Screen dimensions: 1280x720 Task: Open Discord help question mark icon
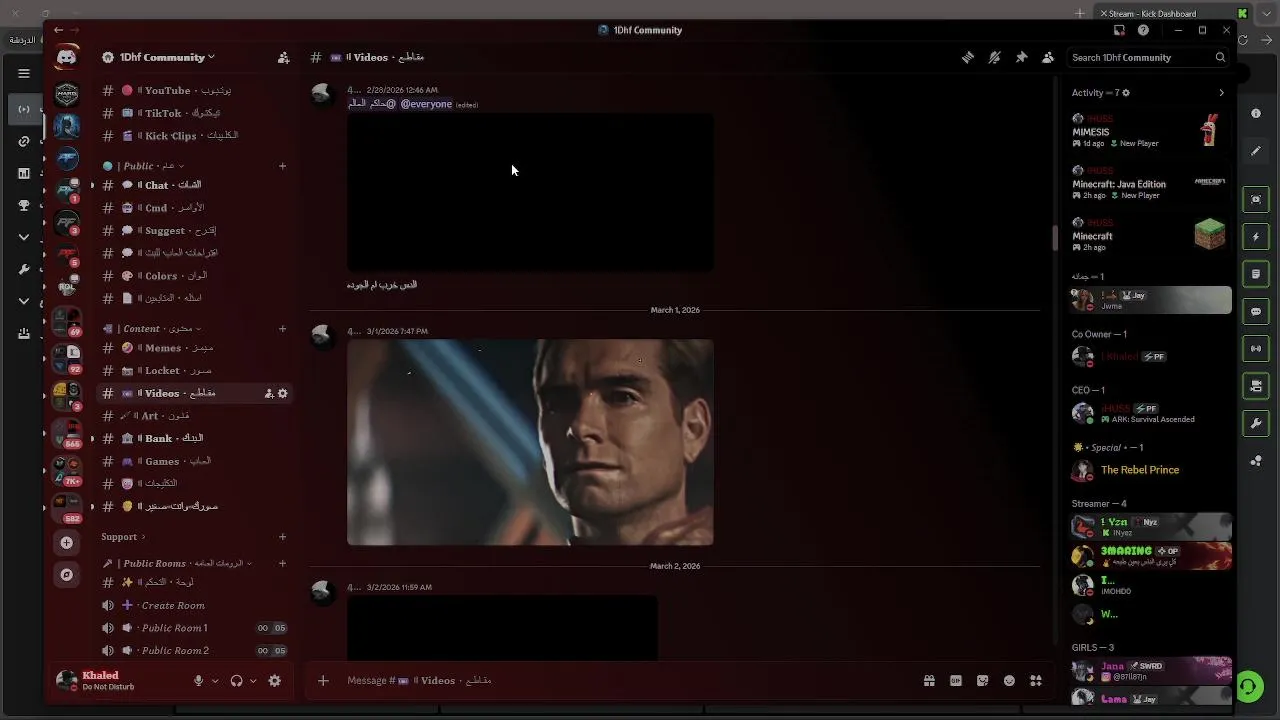(x=1143, y=30)
